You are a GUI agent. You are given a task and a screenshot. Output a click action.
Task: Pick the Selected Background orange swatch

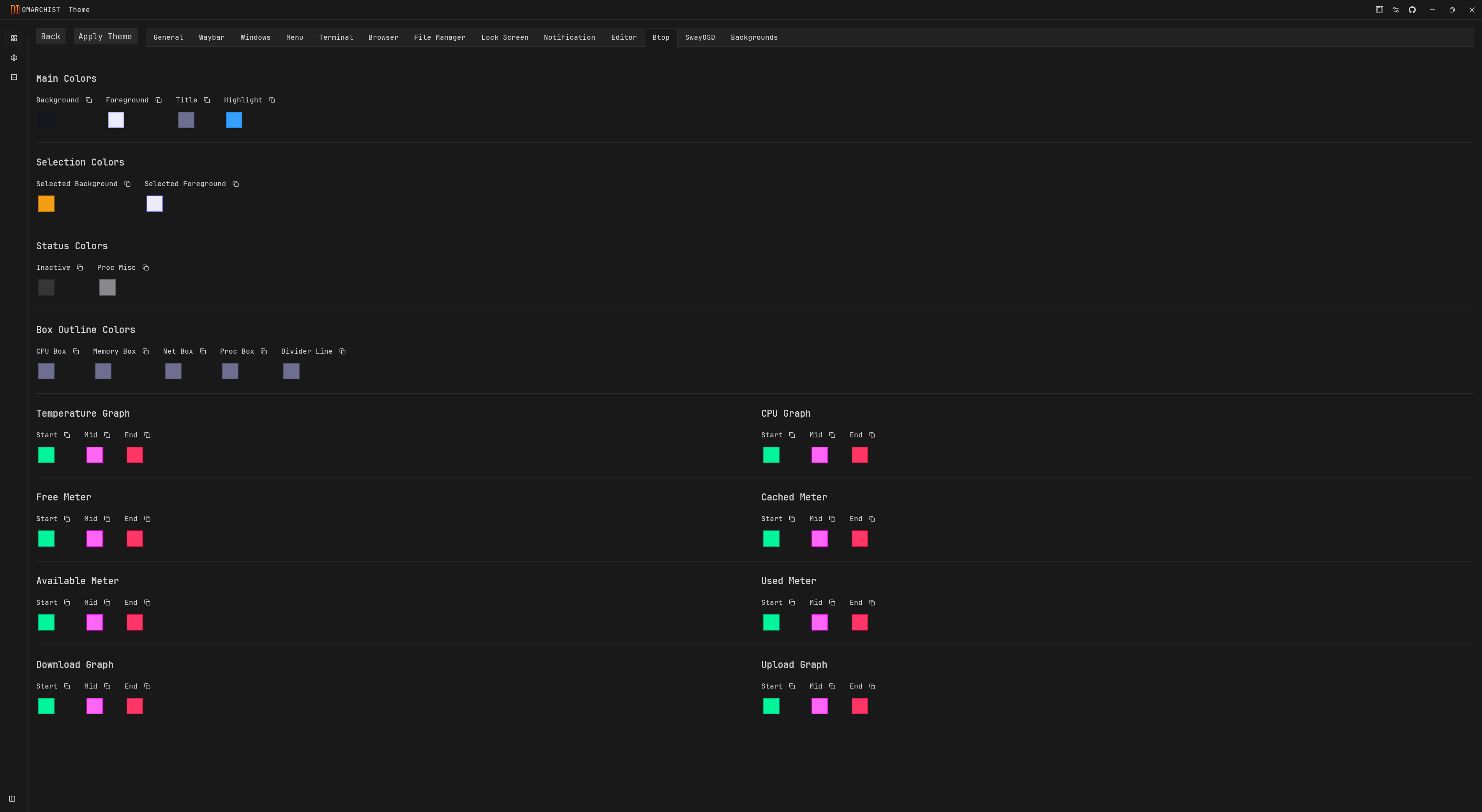(46, 204)
